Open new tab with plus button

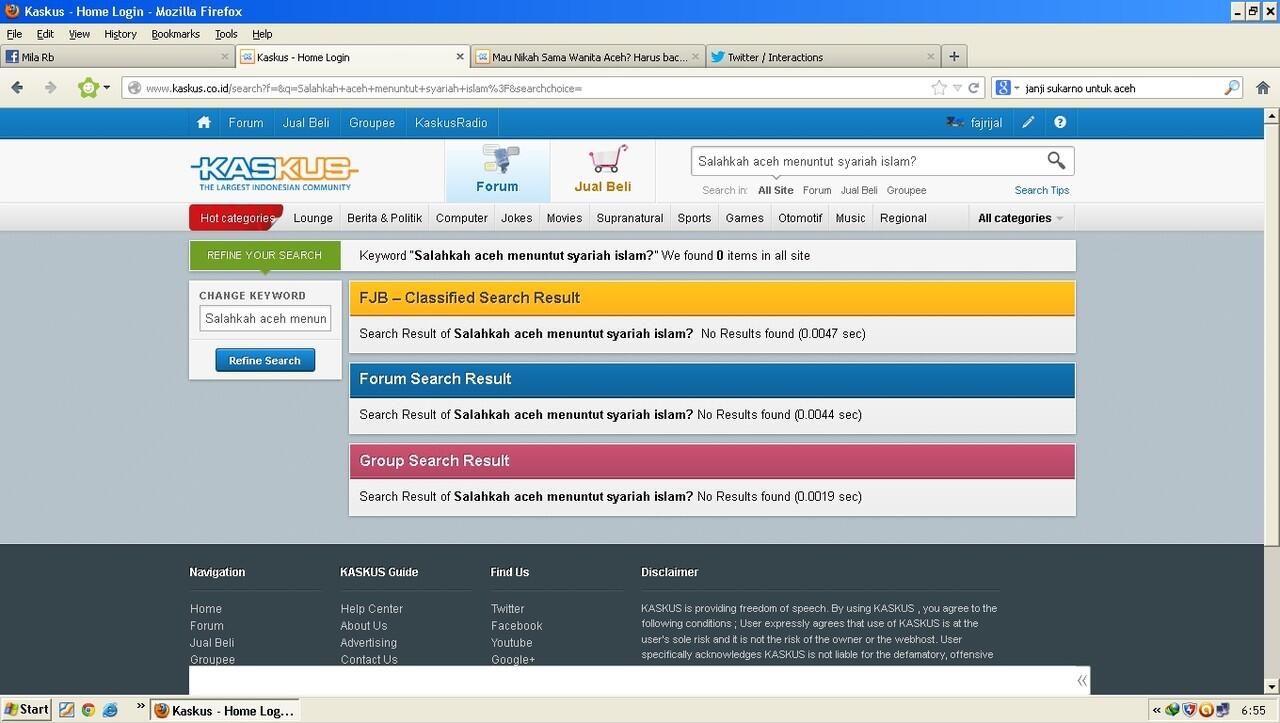(x=954, y=57)
